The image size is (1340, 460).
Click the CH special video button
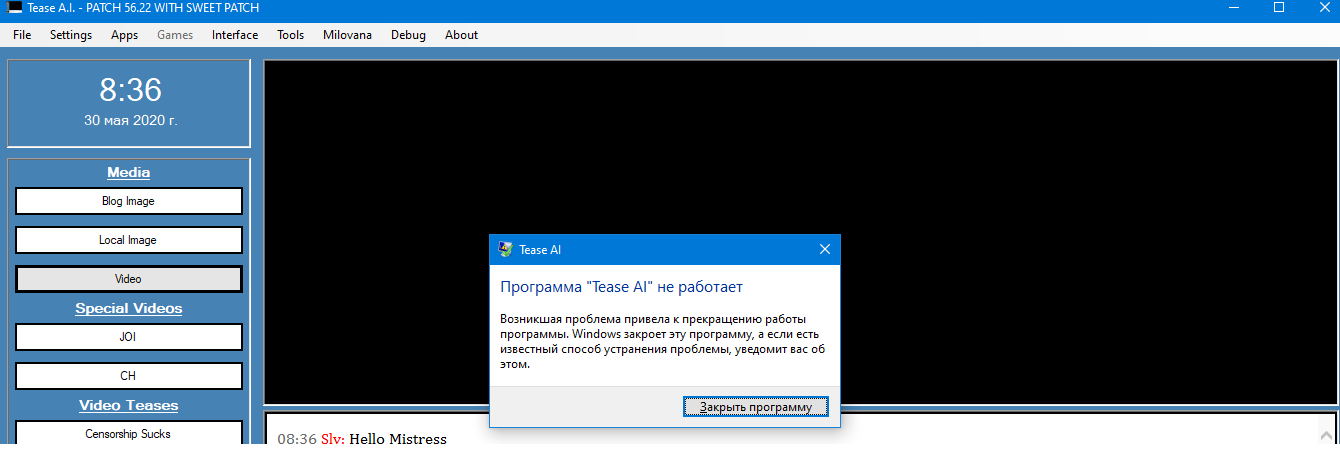129,376
